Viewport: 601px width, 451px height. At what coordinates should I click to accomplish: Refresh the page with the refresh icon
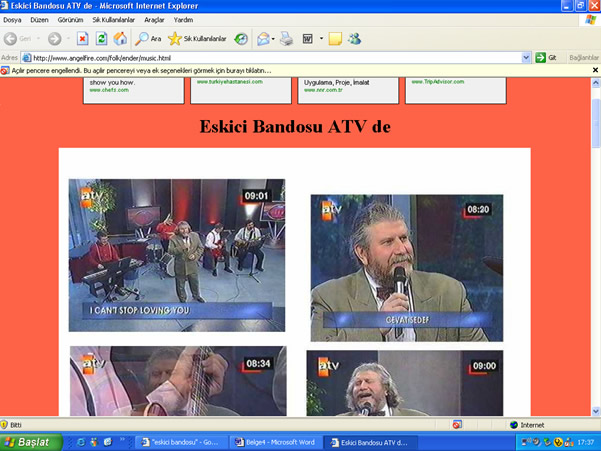pos(101,39)
